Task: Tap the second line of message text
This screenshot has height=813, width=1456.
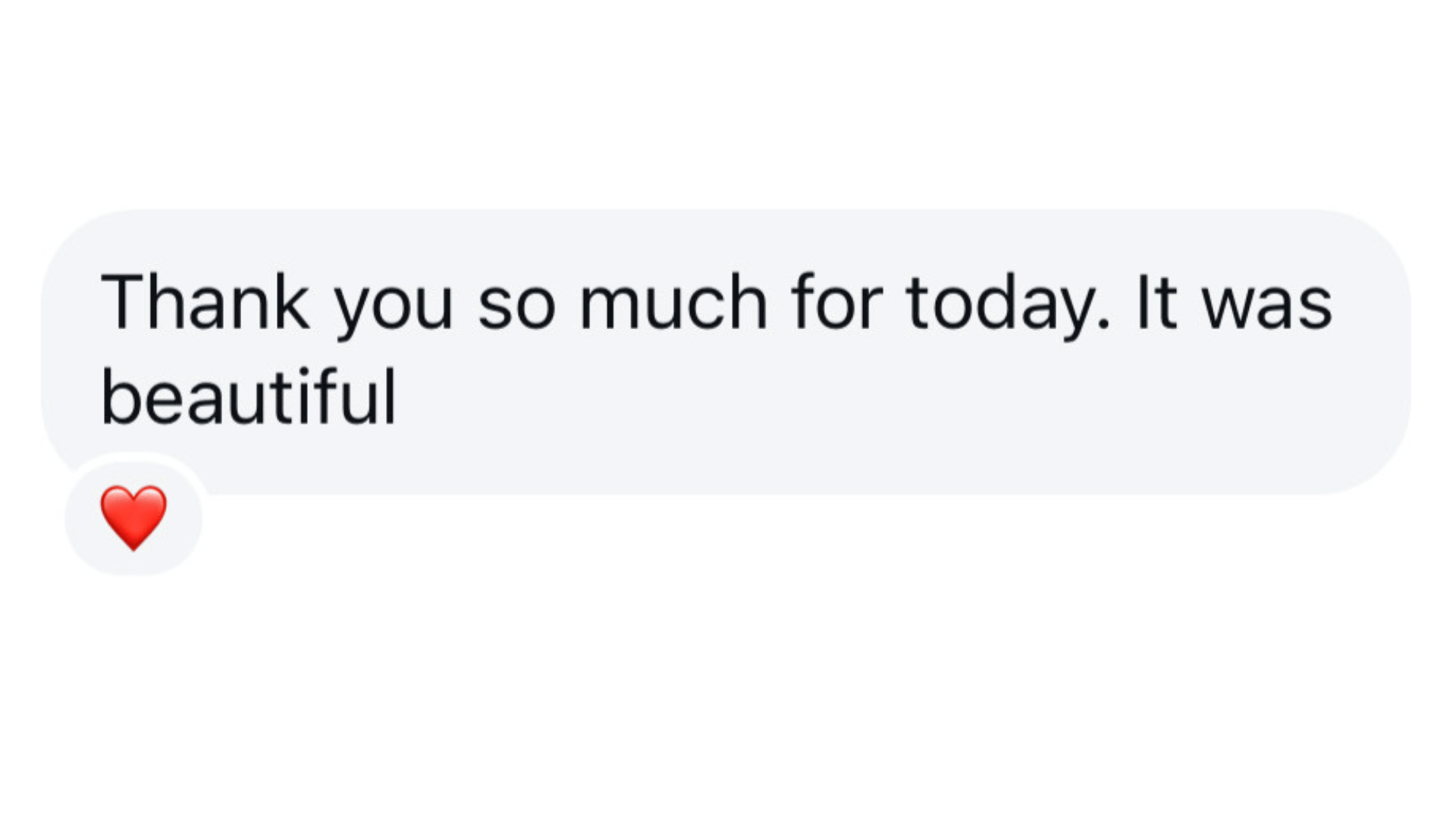Action: pos(249,397)
